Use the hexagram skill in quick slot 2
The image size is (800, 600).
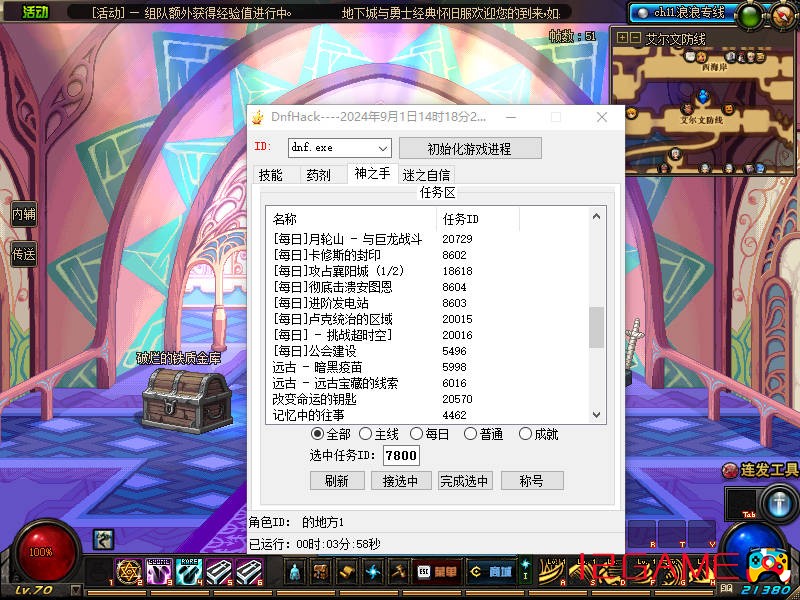click(x=129, y=571)
